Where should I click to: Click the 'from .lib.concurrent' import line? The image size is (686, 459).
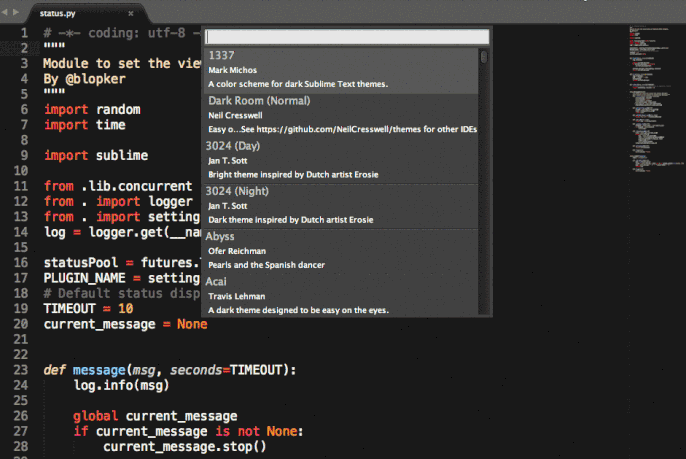[118, 186]
